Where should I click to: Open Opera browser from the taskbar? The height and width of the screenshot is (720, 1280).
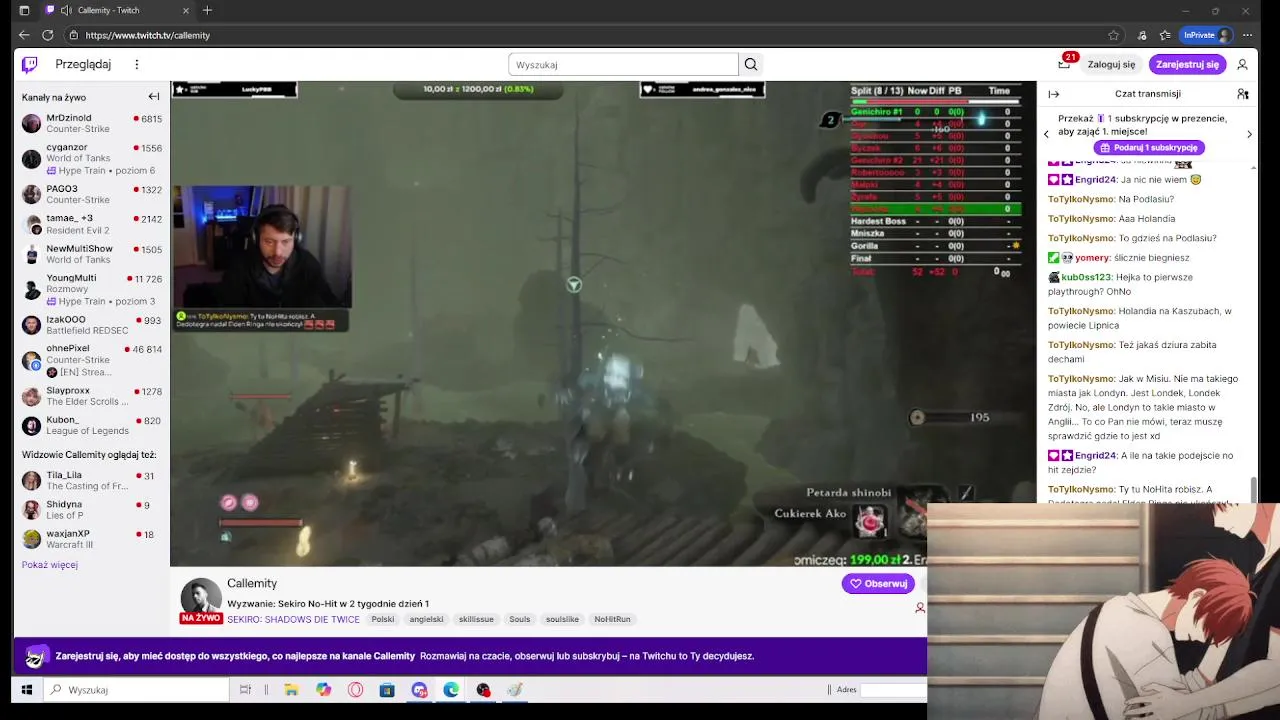(355, 690)
